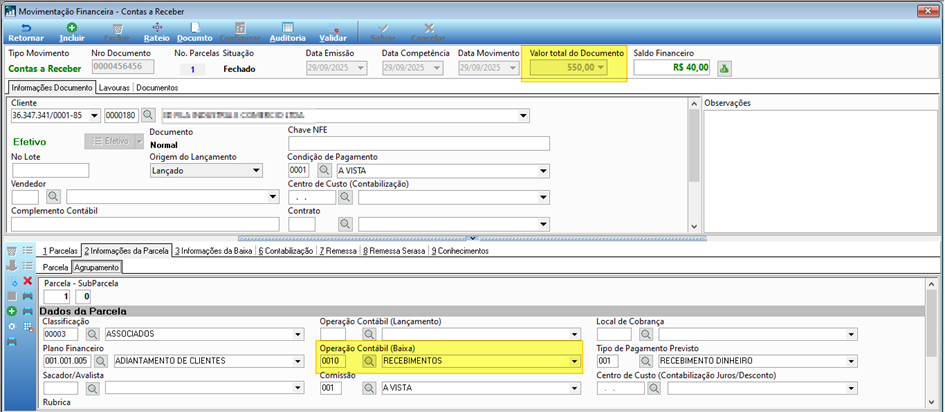The image size is (945, 412).
Task: Click green money icon beside Saldo Financeiro
Action: (724, 69)
